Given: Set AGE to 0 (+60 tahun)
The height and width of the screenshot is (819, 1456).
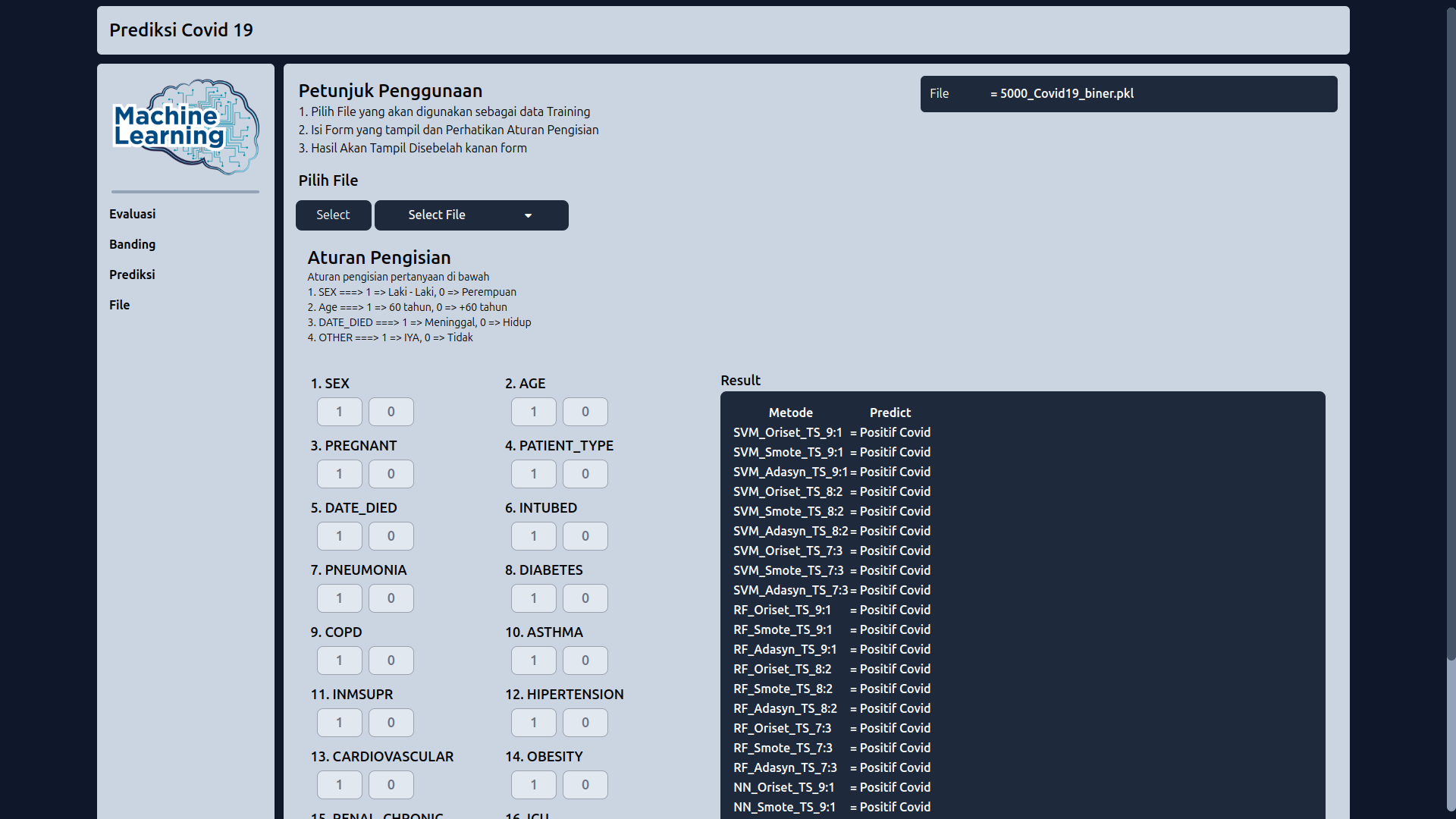Looking at the screenshot, I should click(585, 411).
